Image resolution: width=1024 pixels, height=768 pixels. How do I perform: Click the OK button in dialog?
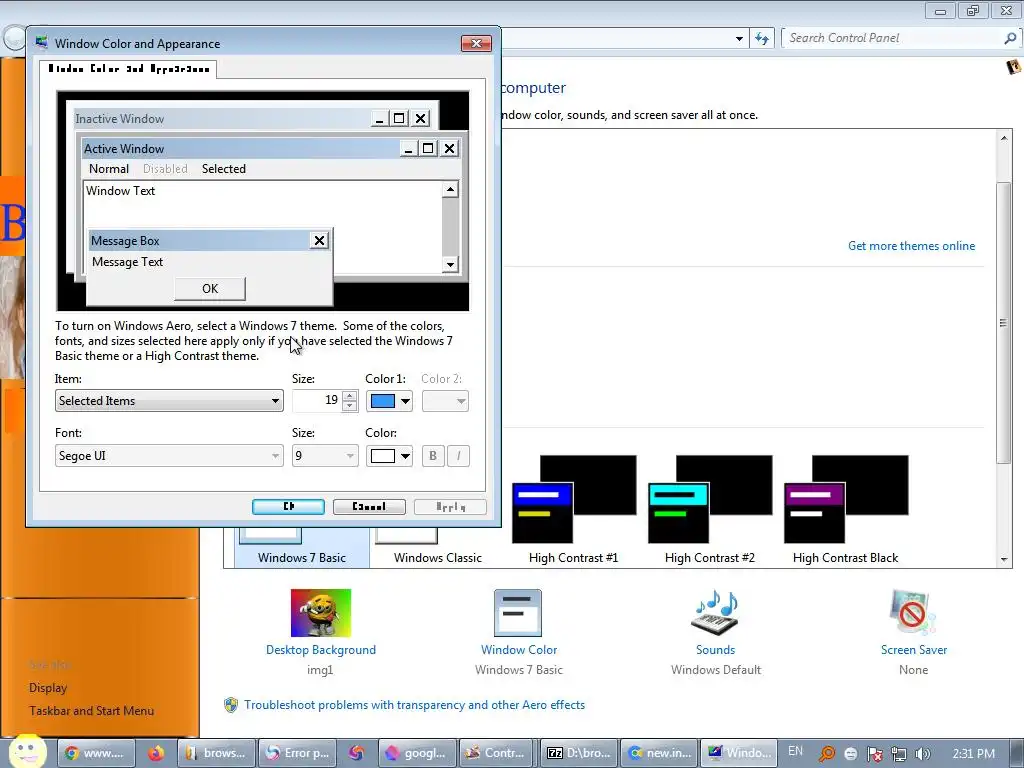click(x=289, y=507)
